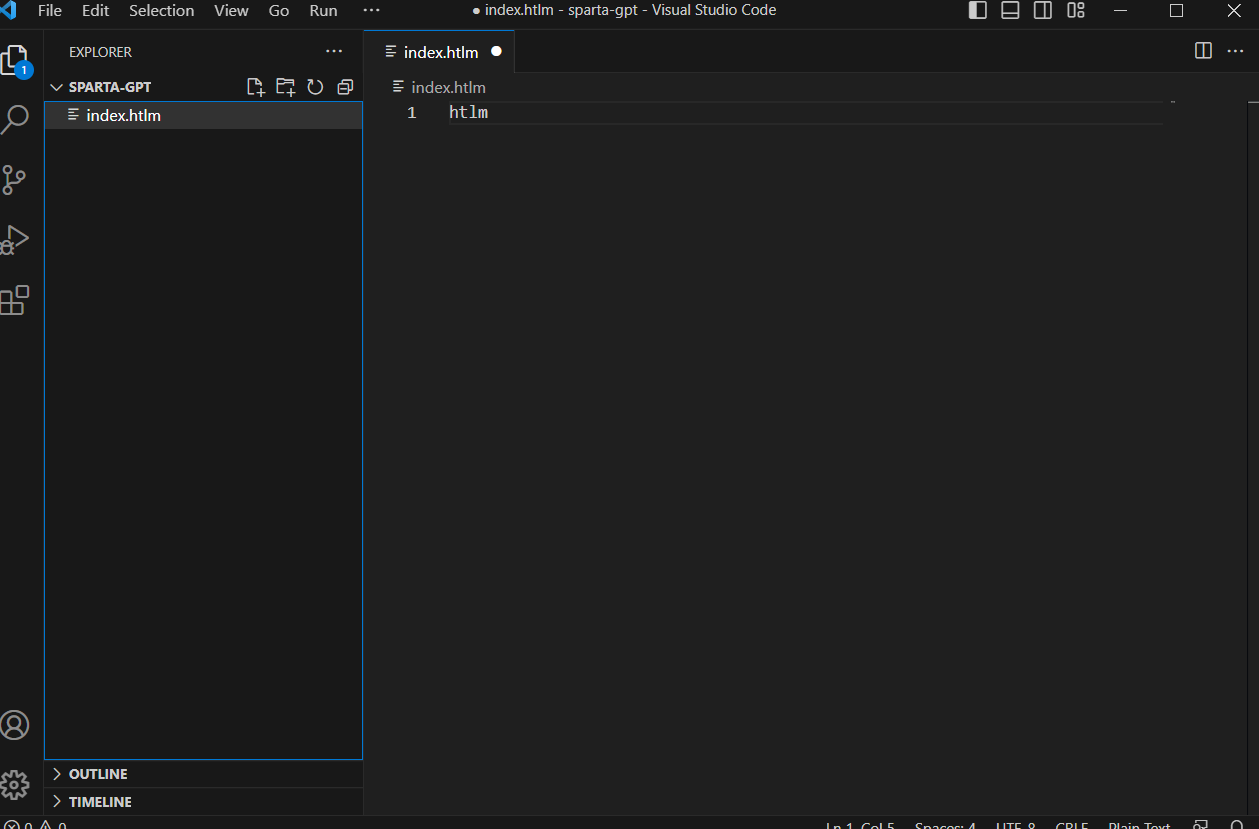Viewport: 1259px width, 829px height.
Task: Click the line number 1 in the gutter
Action: tap(411, 113)
